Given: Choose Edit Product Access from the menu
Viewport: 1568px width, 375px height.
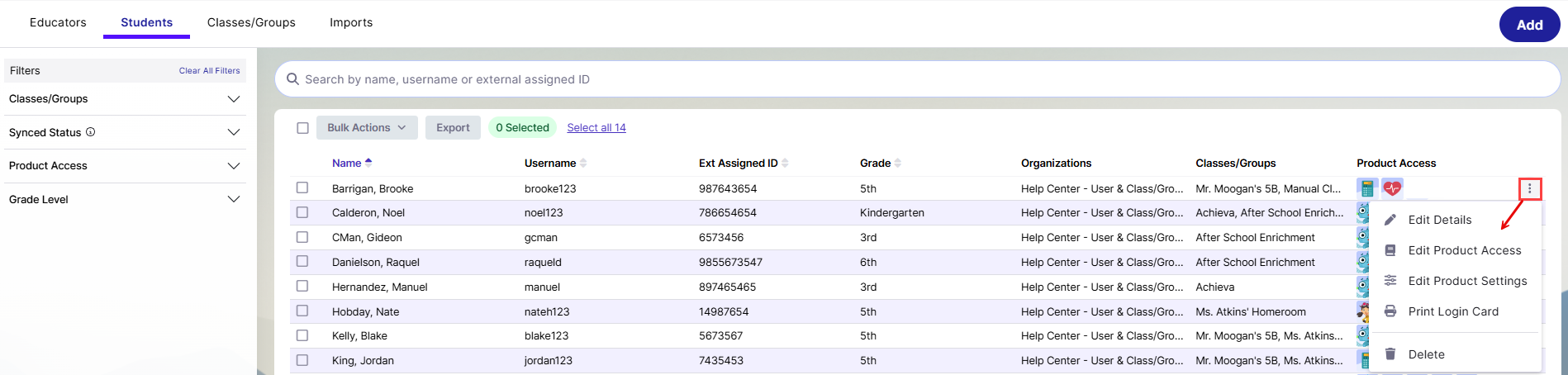Looking at the screenshot, I should click(1464, 250).
